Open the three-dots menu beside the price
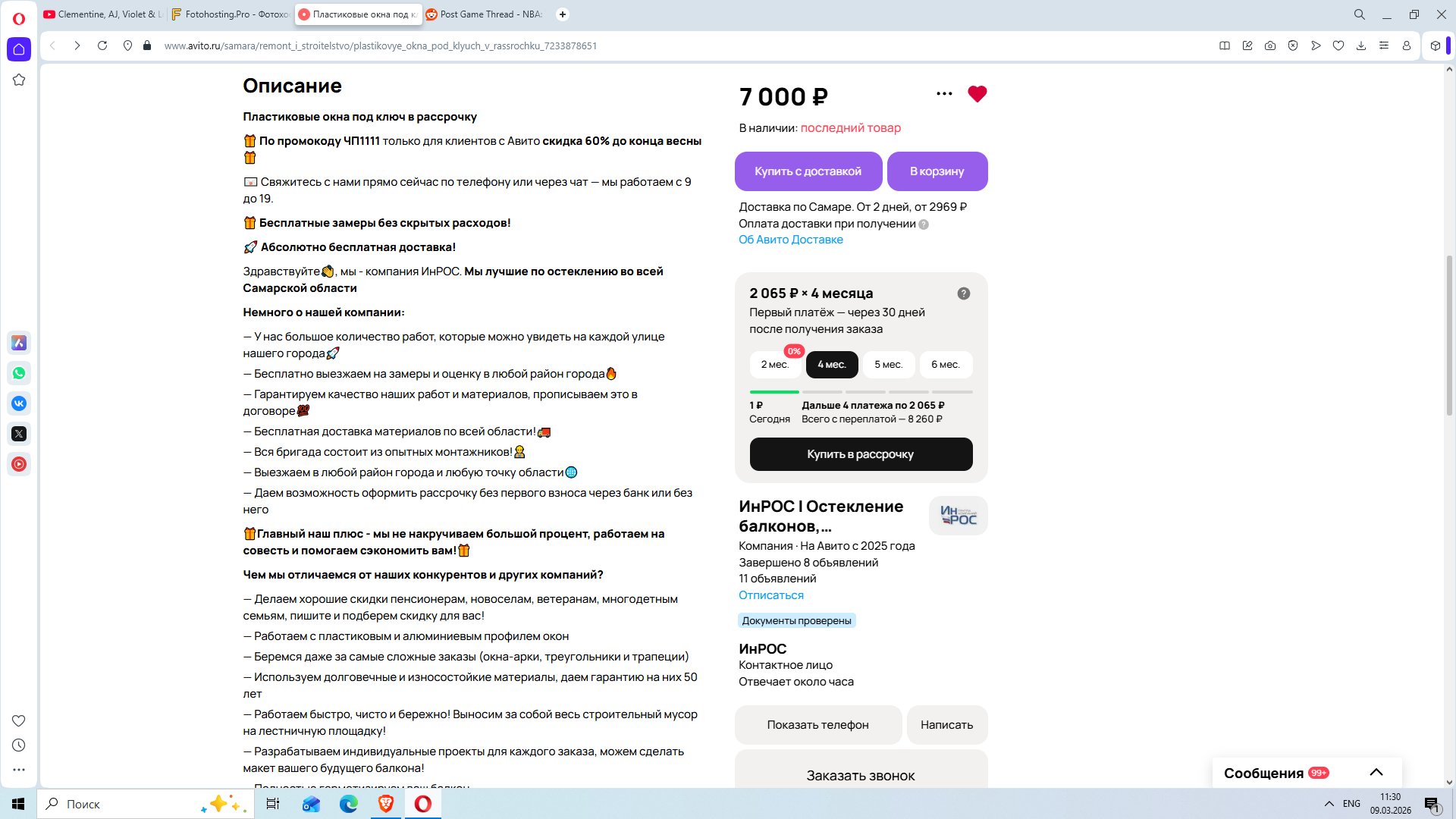The image size is (1456, 819). coord(944,94)
